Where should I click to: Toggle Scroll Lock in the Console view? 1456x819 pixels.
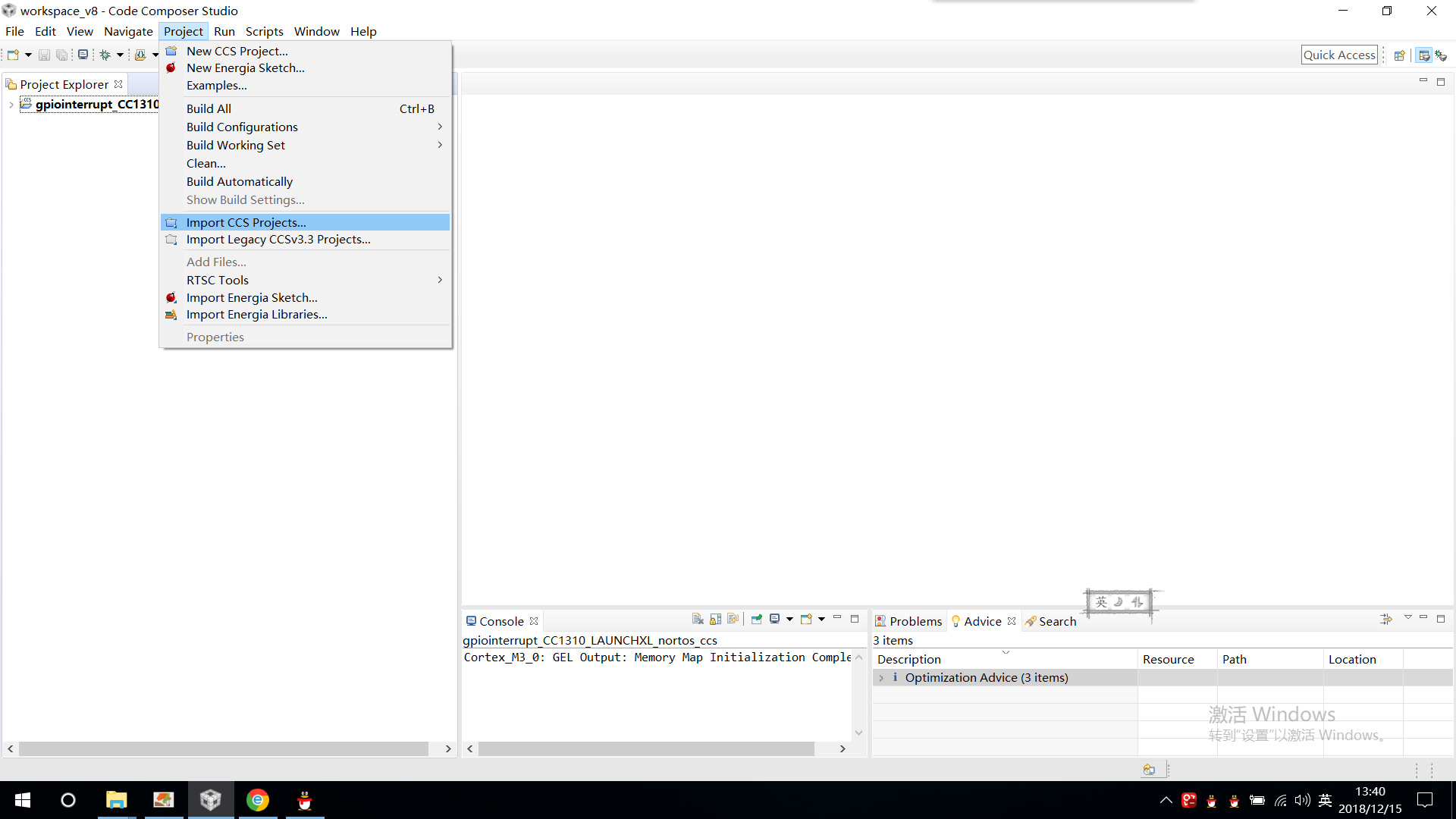715,619
